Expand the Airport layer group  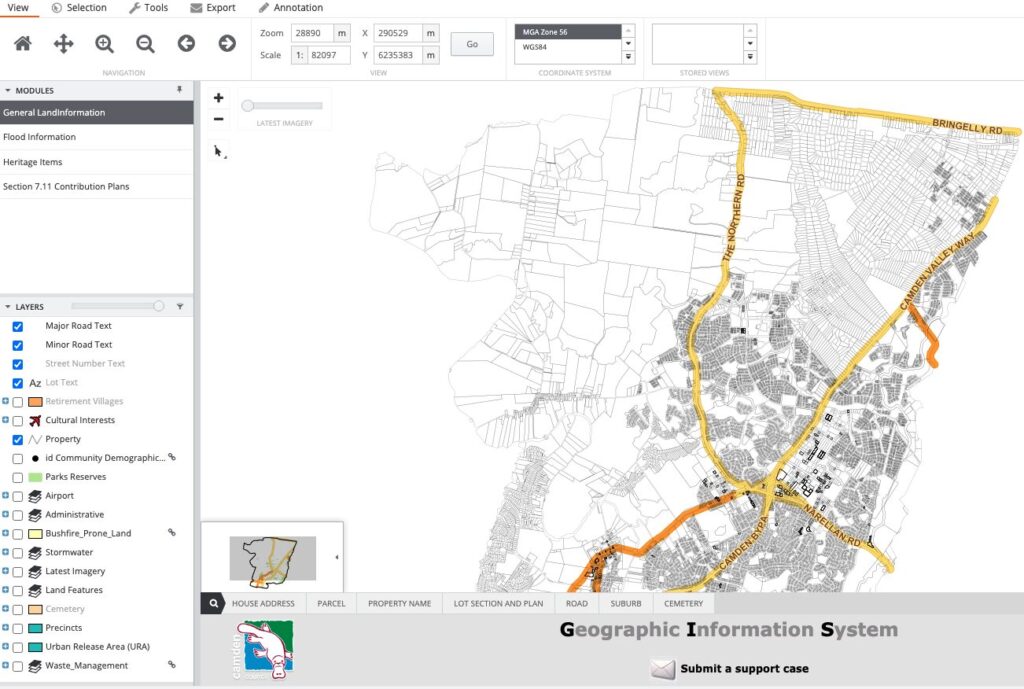coord(6,496)
